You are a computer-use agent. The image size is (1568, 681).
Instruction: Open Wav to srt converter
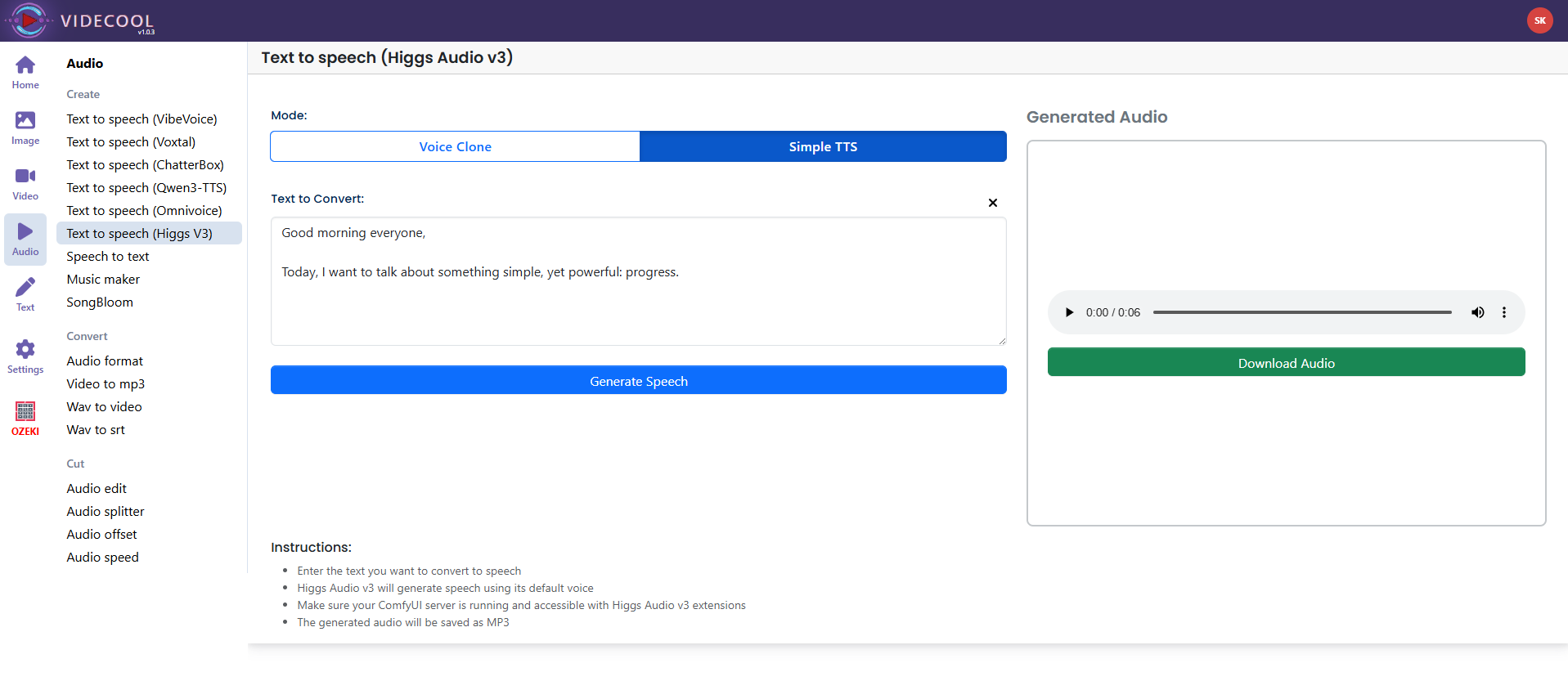tap(96, 430)
